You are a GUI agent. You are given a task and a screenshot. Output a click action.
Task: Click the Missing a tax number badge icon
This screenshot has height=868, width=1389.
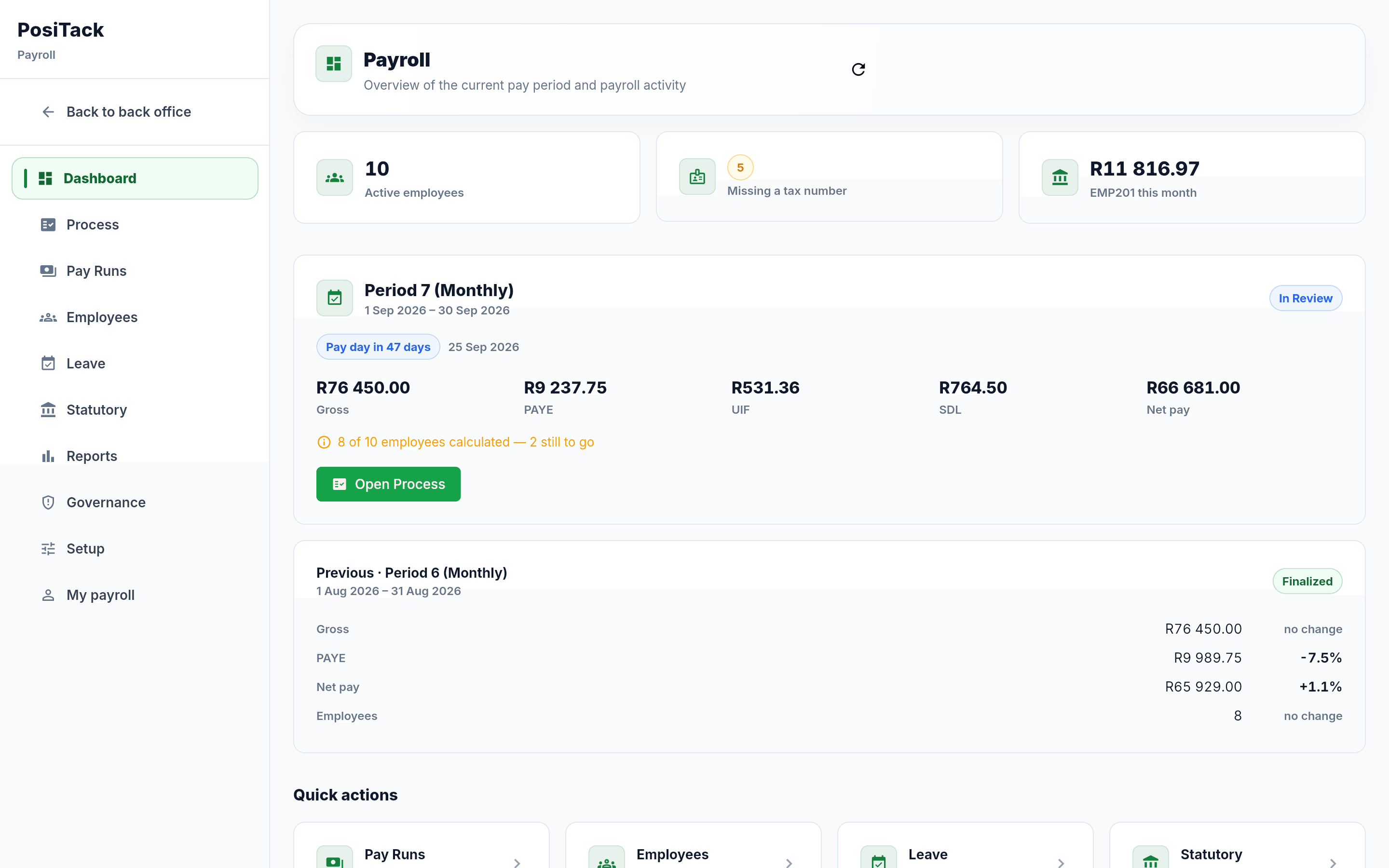coord(697,177)
